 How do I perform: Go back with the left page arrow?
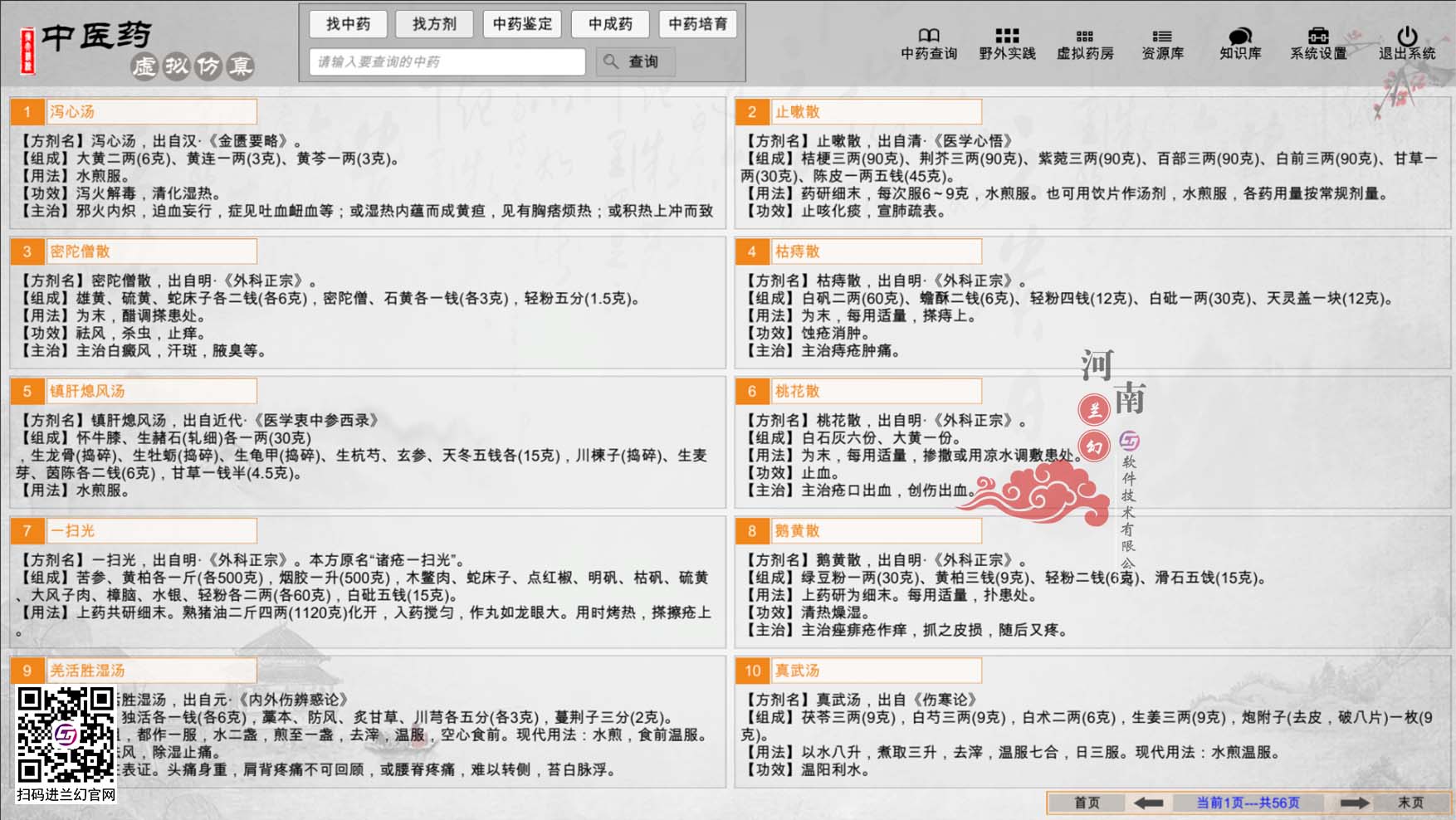(x=1148, y=803)
